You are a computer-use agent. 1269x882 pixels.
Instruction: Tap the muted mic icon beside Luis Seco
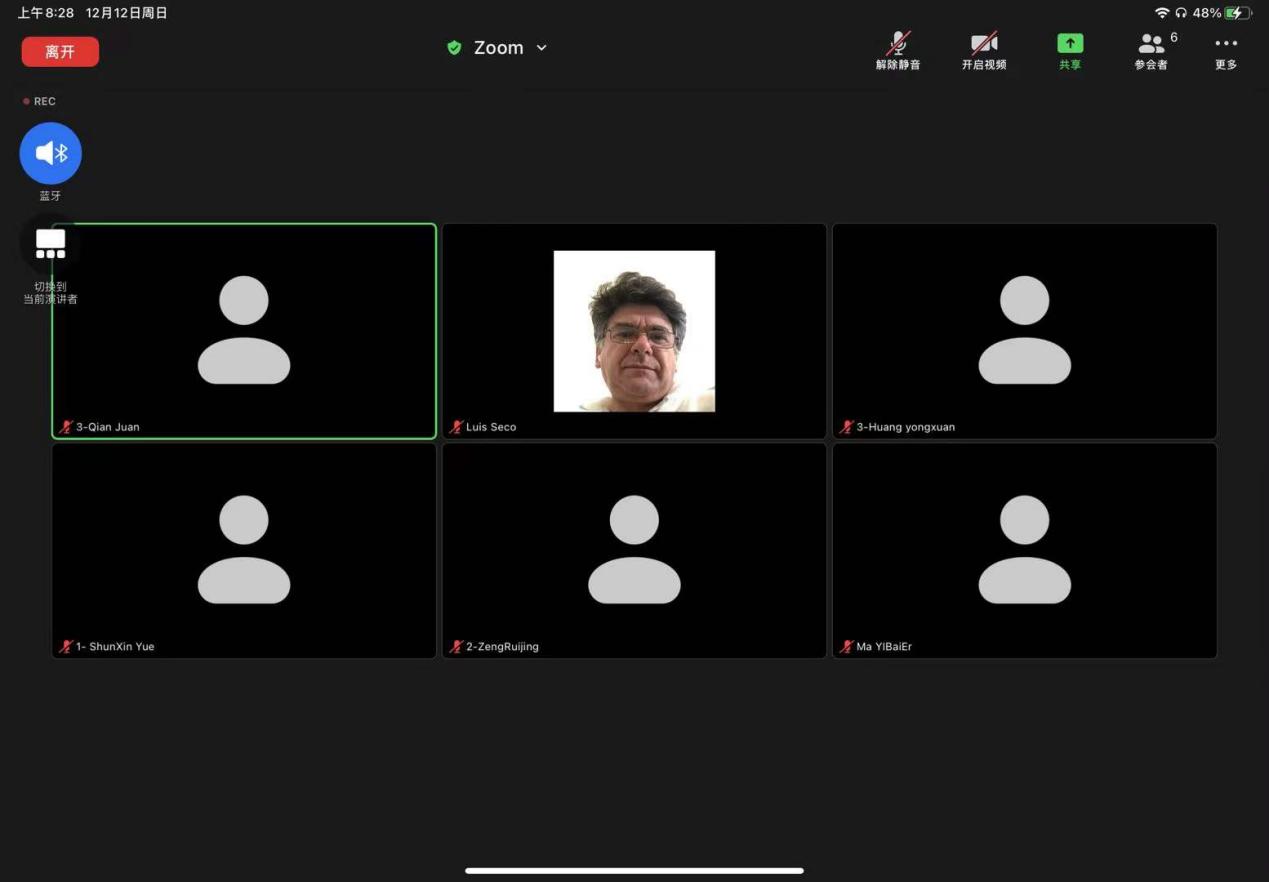[457, 427]
